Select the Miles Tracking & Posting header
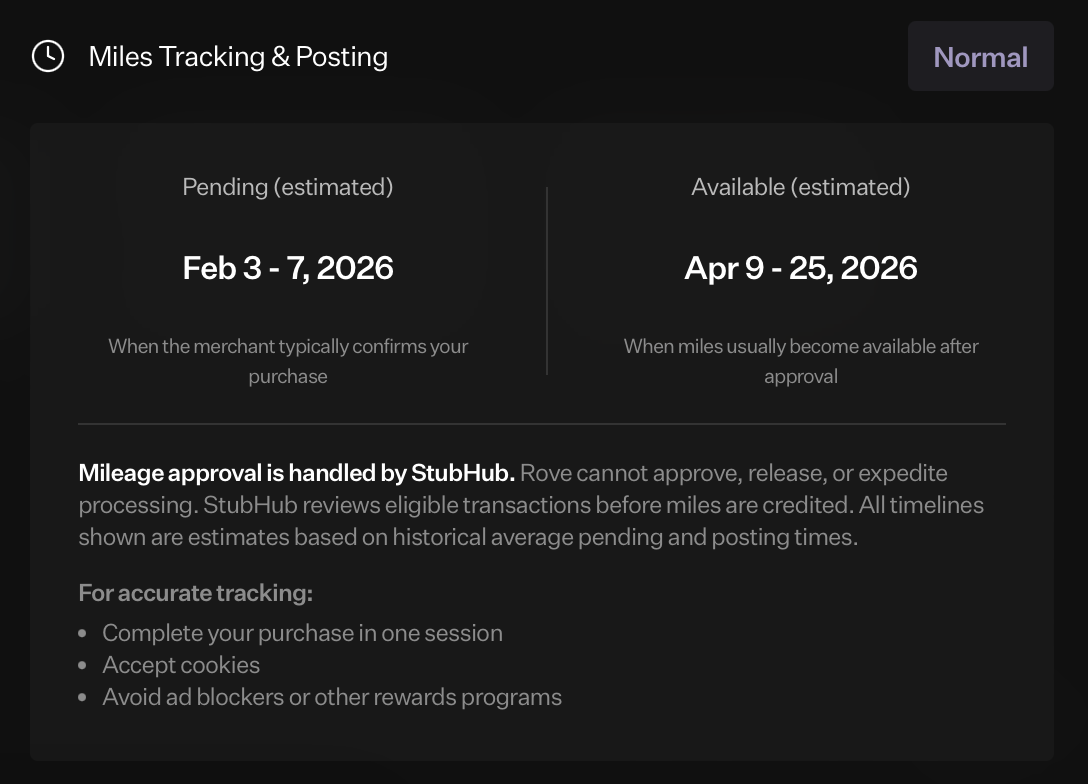 click(239, 56)
